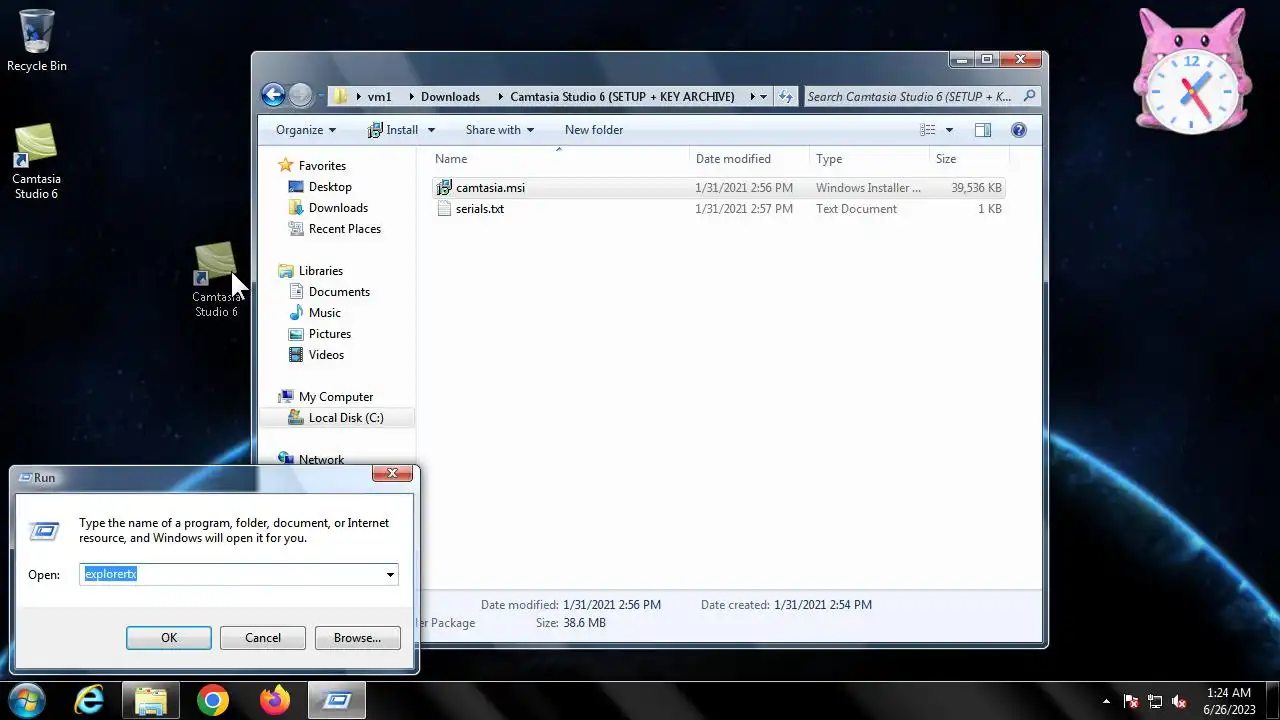Click the muted volume tray icon
The width and height of the screenshot is (1280, 720).
pos(1179,701)
